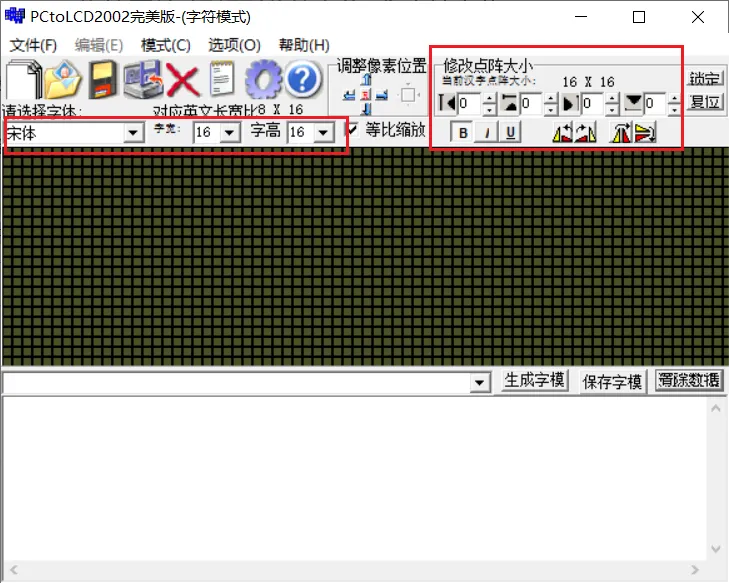Shift pixels left with the blue left arrow
Screen dimensions: 729x583
click(x=349, y=95)
